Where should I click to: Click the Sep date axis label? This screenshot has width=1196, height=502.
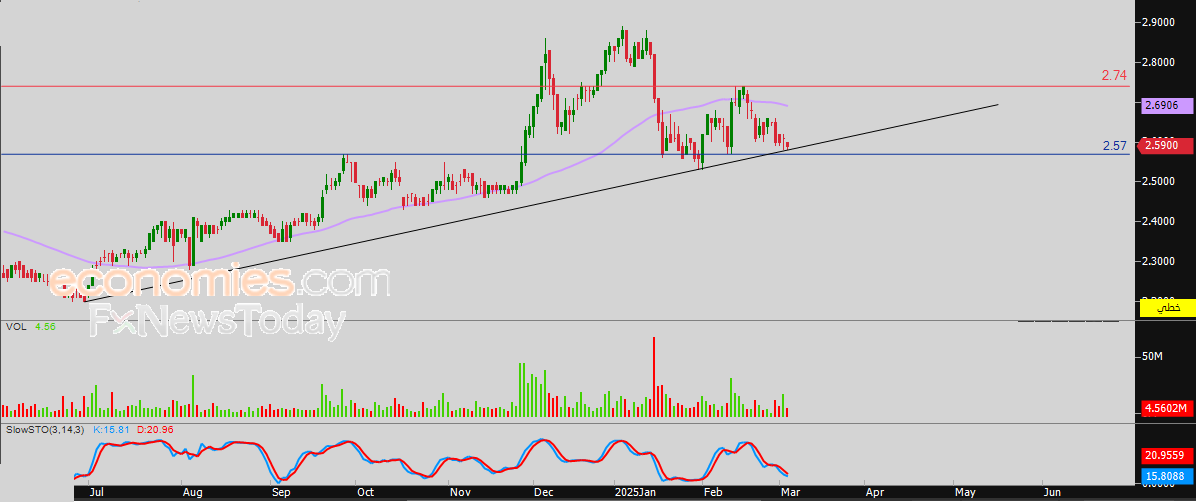coord(281,493)
